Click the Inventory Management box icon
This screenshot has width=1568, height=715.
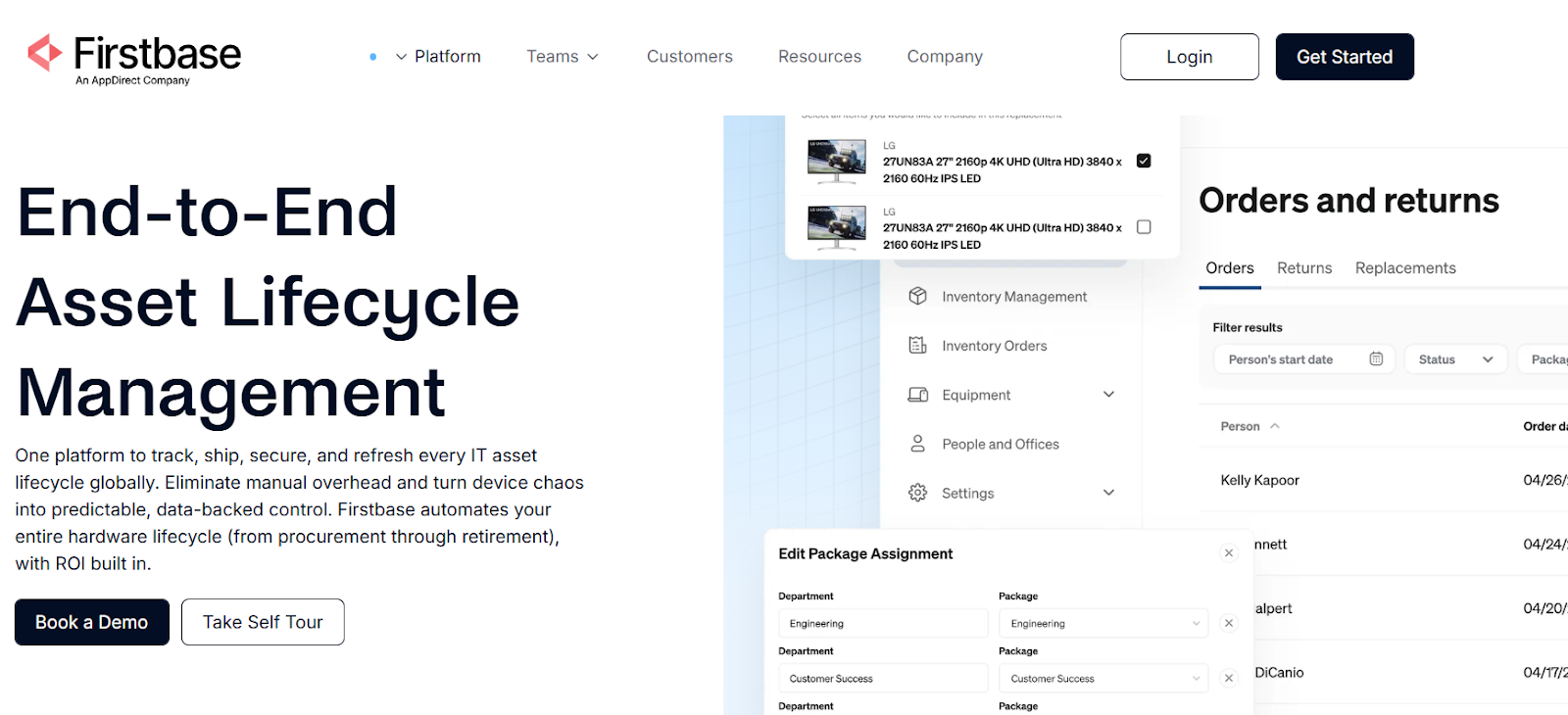point(917,296)
